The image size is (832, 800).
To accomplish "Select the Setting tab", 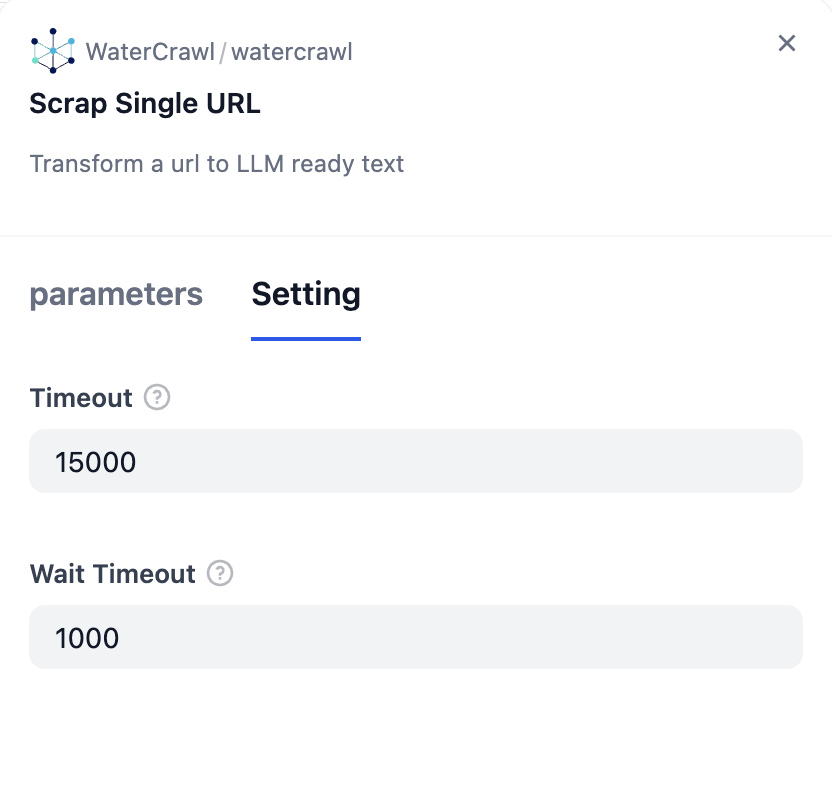I will [306, 295].
